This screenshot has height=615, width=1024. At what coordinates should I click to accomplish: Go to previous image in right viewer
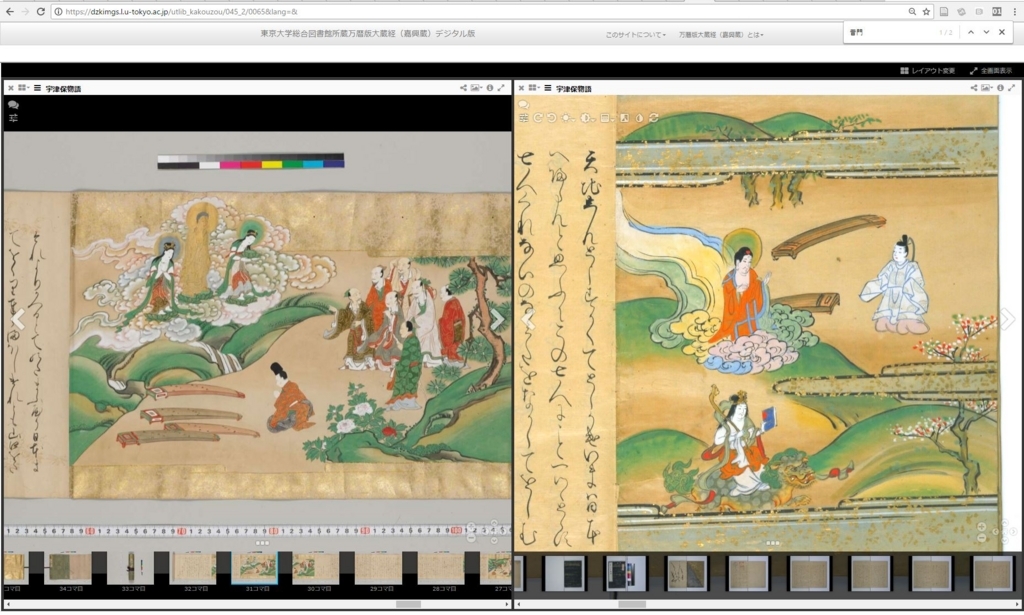click(529, 319)
